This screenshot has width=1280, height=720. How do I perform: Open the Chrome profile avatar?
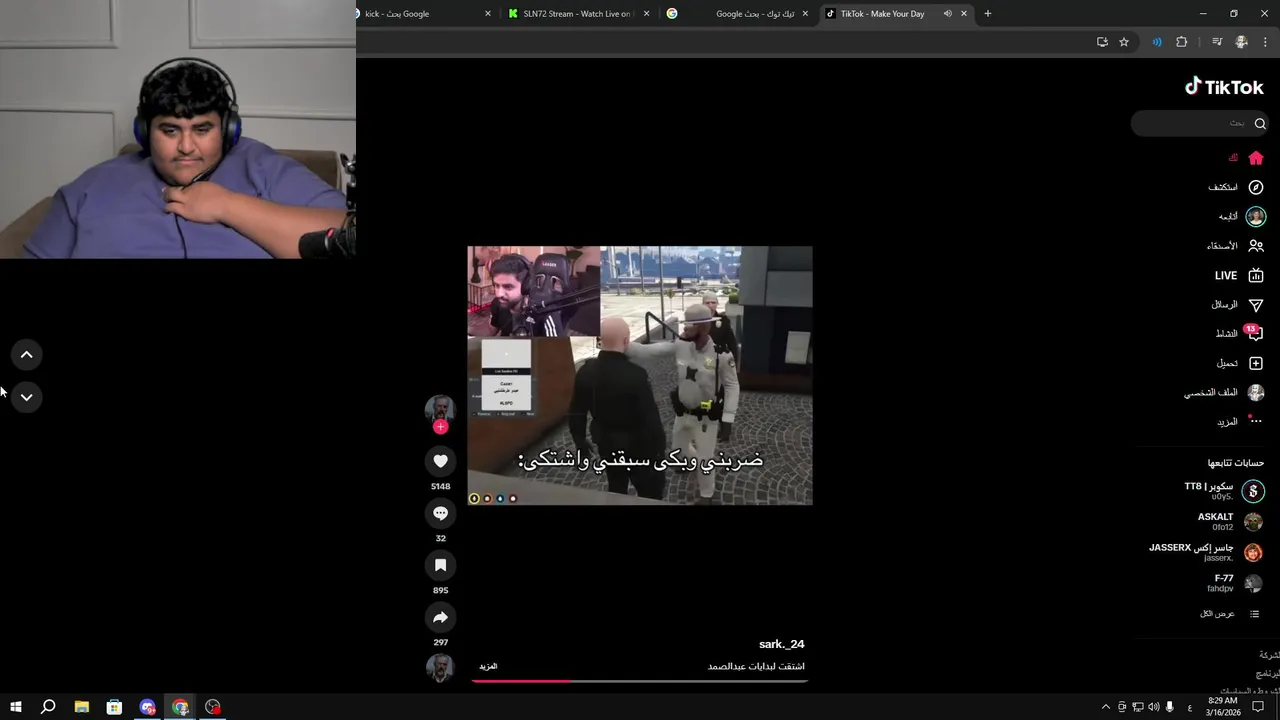click(1241, 42)
